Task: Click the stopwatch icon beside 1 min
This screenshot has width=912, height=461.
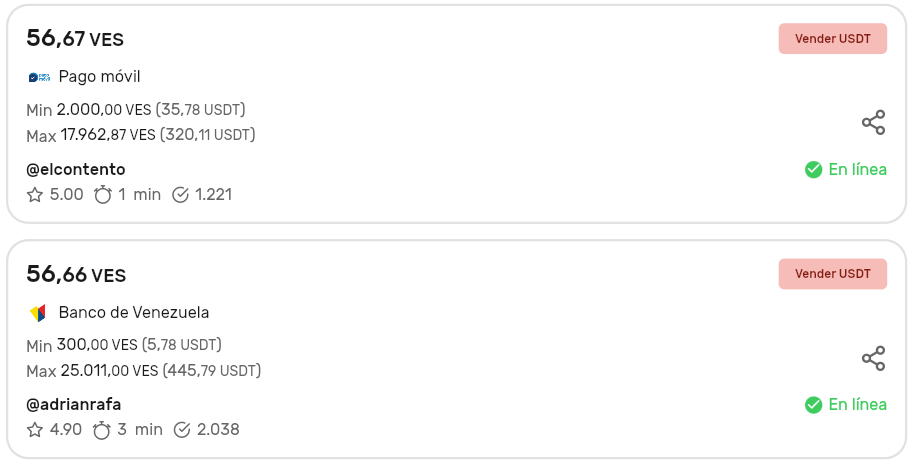Action: [x=103, y=195]
